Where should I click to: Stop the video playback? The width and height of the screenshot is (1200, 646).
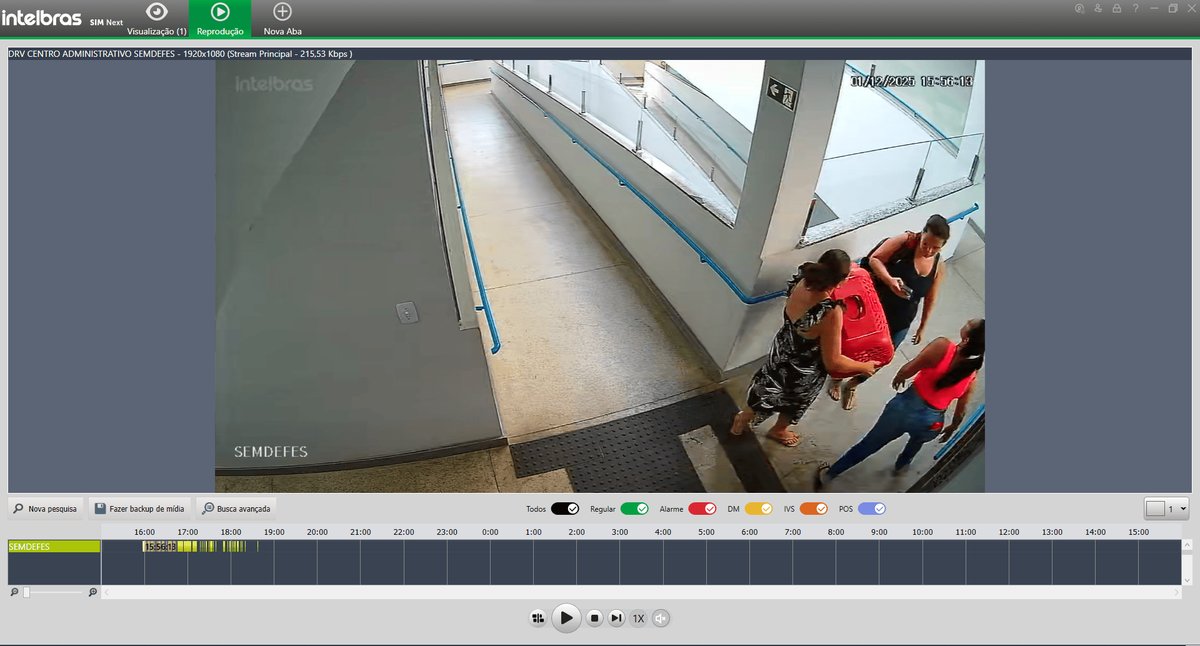point(594,618)
